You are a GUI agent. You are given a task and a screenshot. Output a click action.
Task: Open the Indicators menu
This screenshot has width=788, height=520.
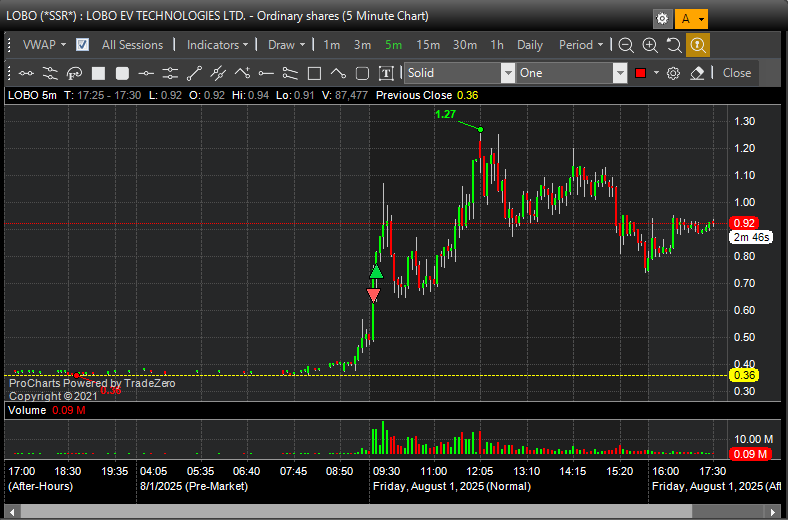217,45
